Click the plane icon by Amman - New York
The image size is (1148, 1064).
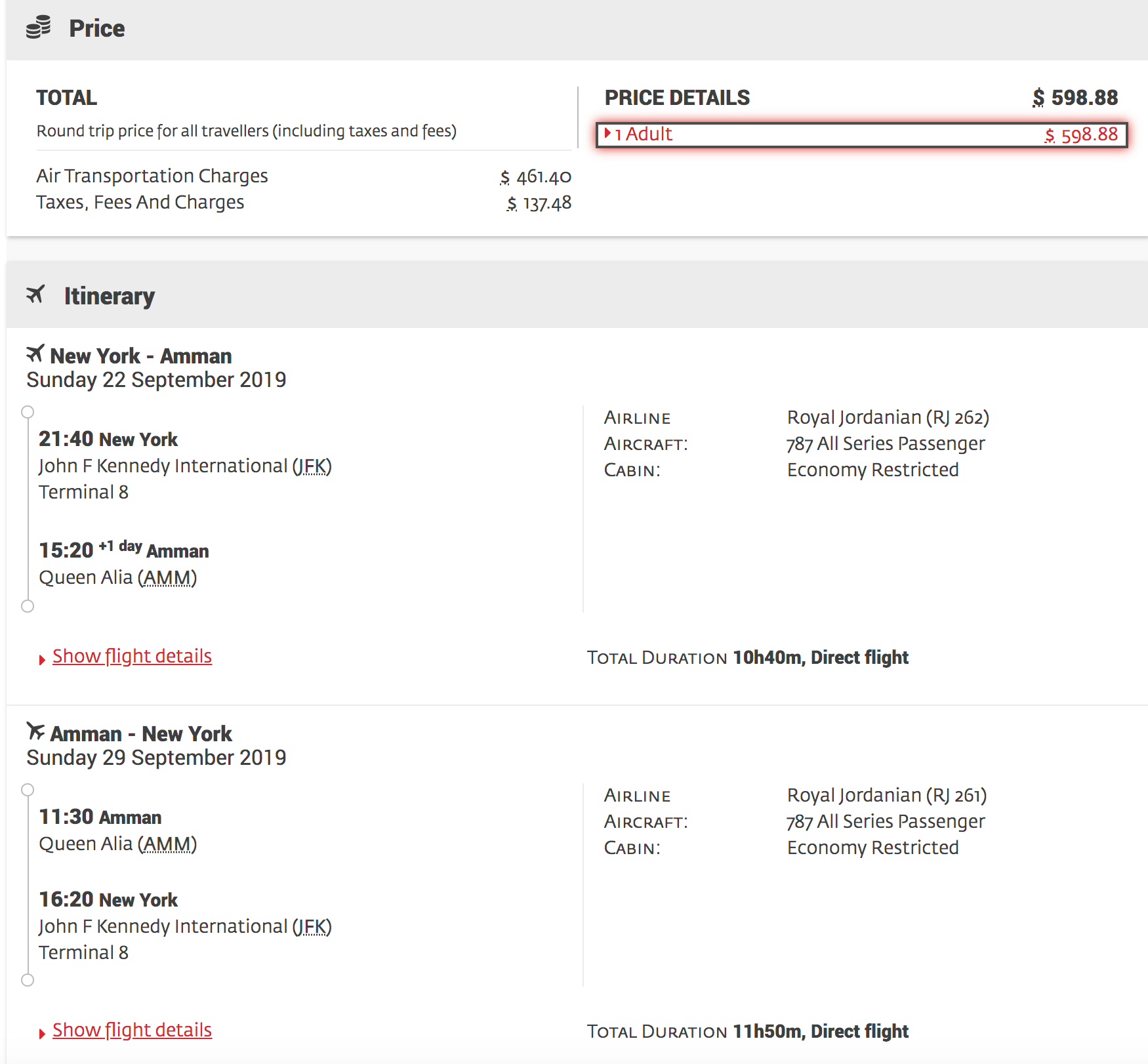pos(35,731)
